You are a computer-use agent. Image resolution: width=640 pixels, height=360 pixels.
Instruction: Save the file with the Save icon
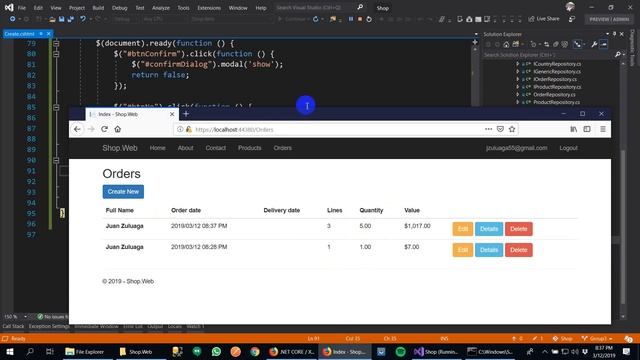point(62,19)
